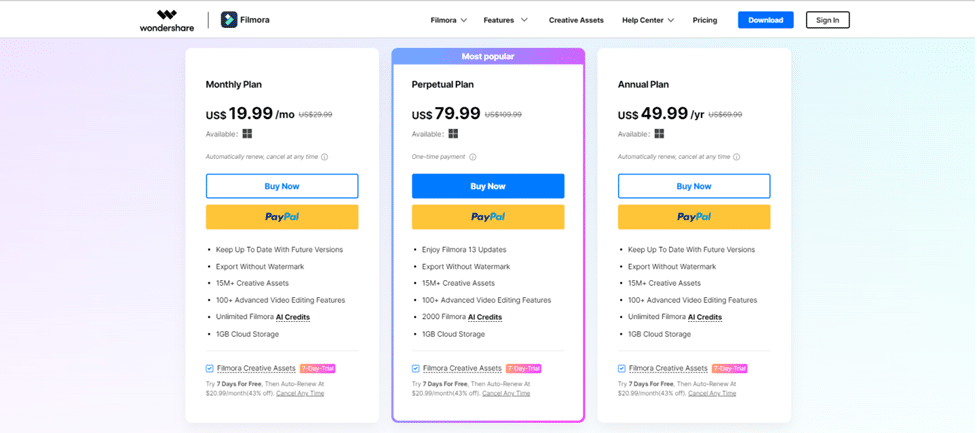Screen dimensions: 977x433
Task: Click info icon beside Monthly auto-renew note
Action: [x=325, y=157]
